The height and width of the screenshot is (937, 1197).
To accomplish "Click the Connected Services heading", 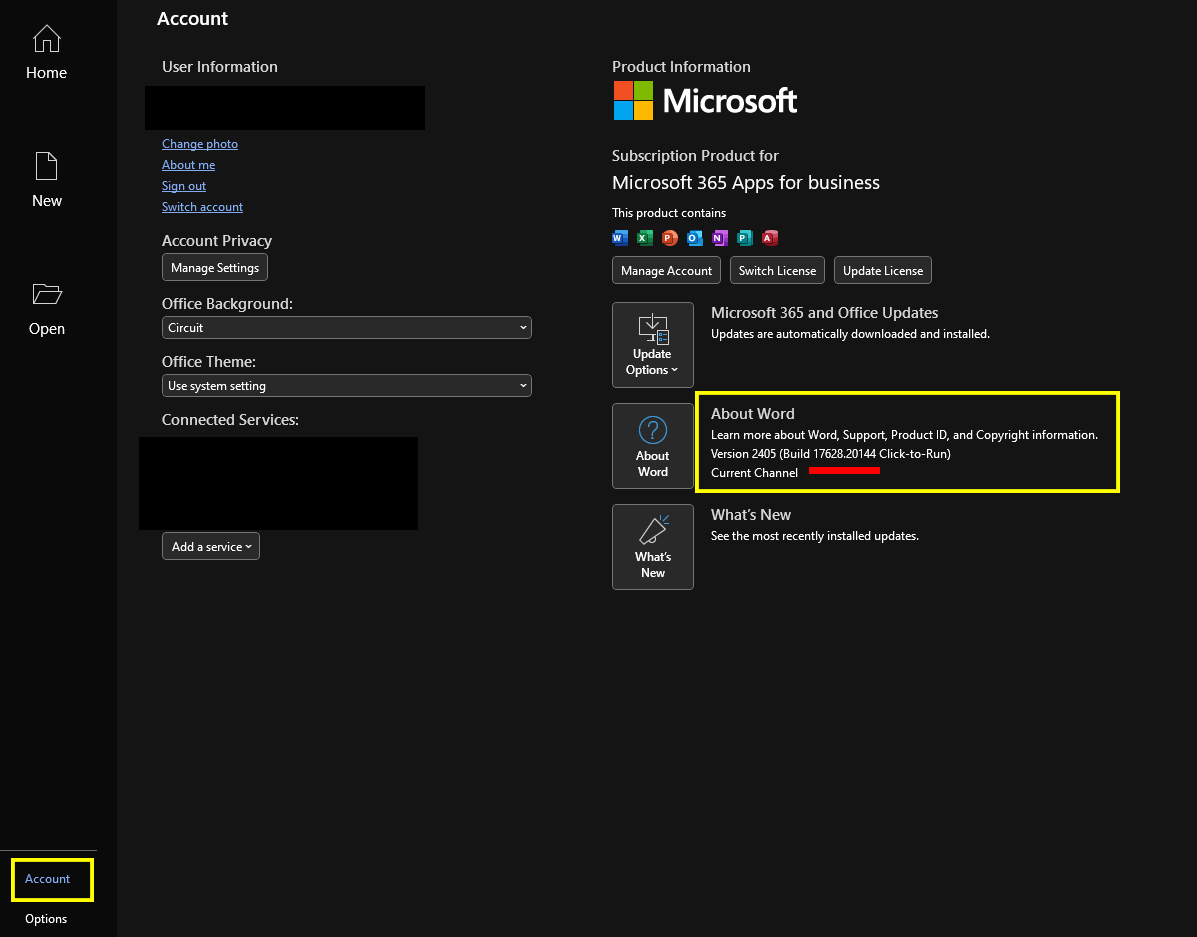I will point(231,420).
